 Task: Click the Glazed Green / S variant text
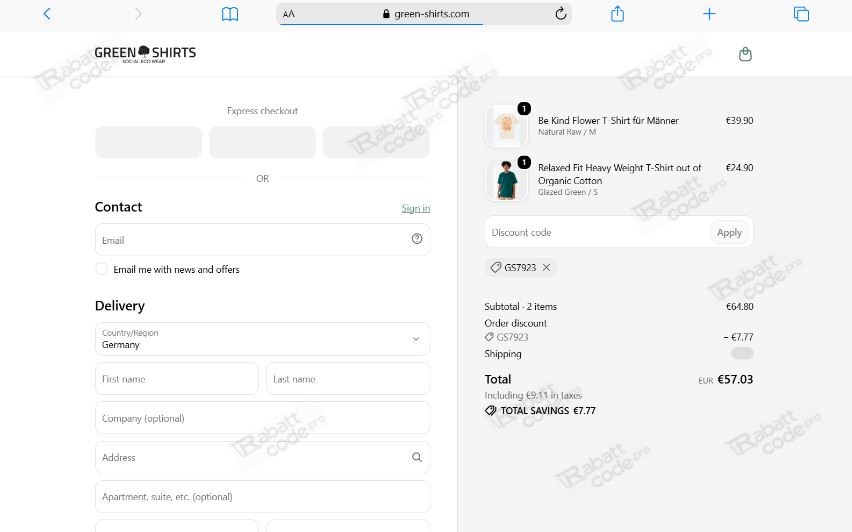point(568,192)
